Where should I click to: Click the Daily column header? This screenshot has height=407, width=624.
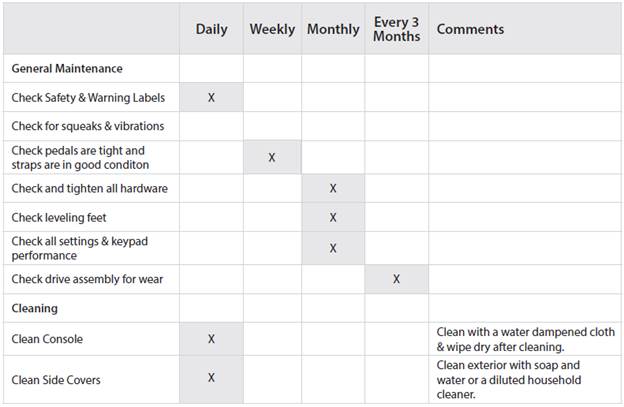point(211,29)
